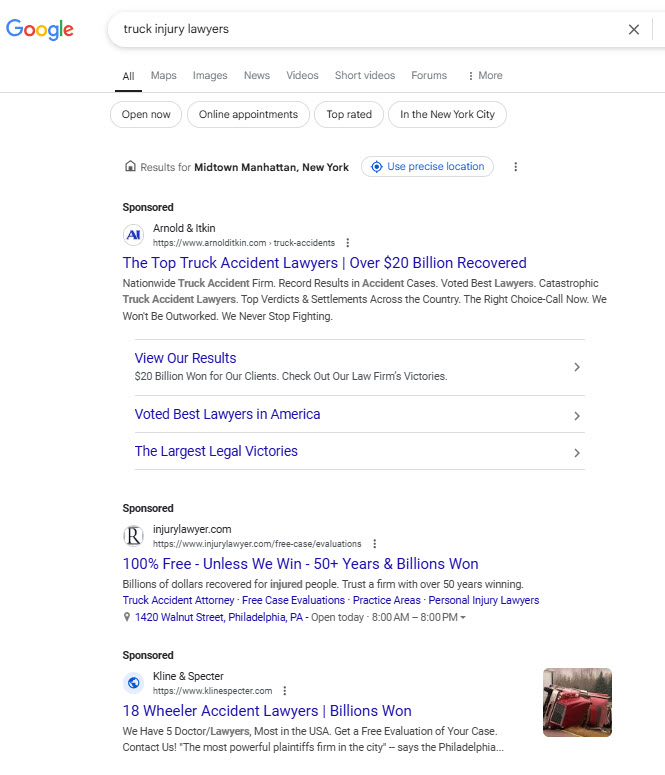Open the Kline & Specter ad options menu

(x=284, y=690)
